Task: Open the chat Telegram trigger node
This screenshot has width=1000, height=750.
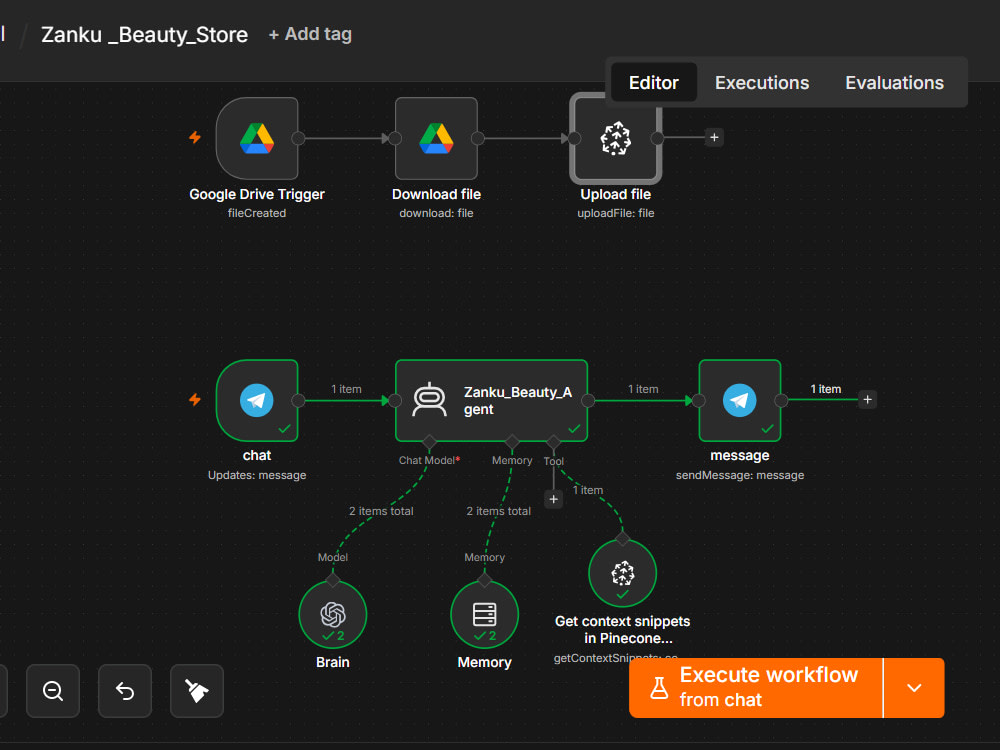Action: click(257, 401)
